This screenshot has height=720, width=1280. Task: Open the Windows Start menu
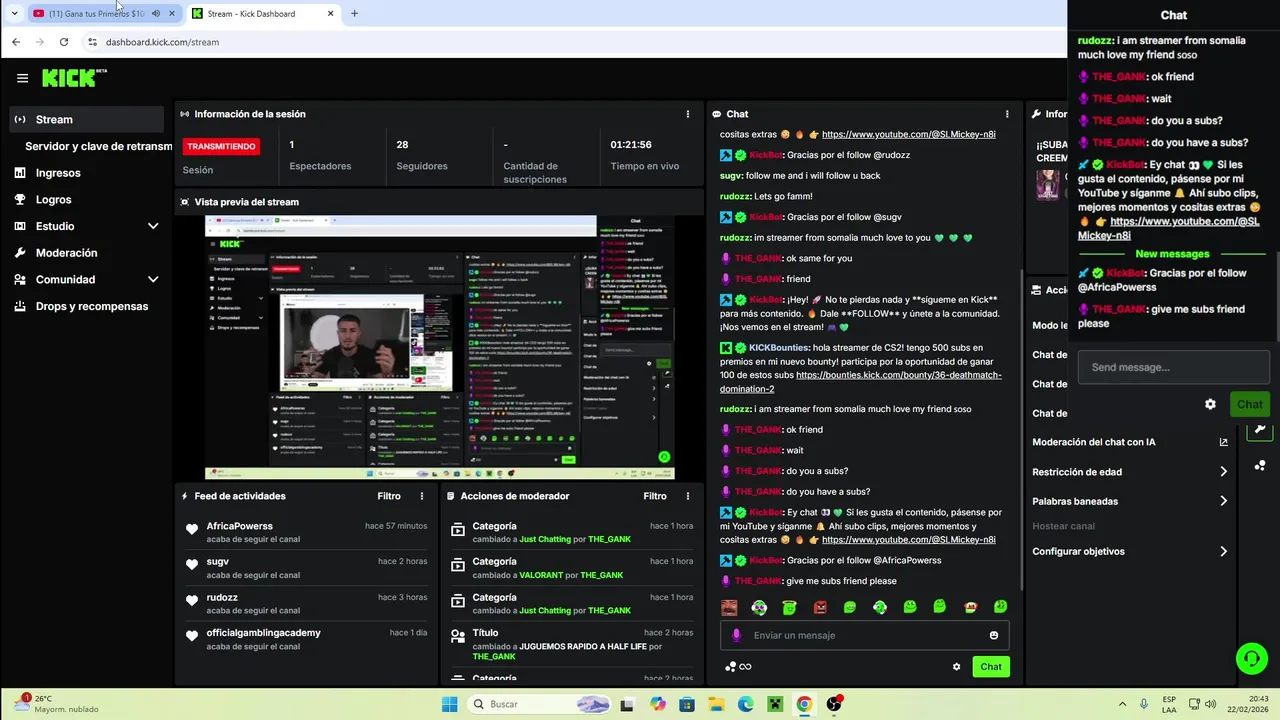point(449,704)
